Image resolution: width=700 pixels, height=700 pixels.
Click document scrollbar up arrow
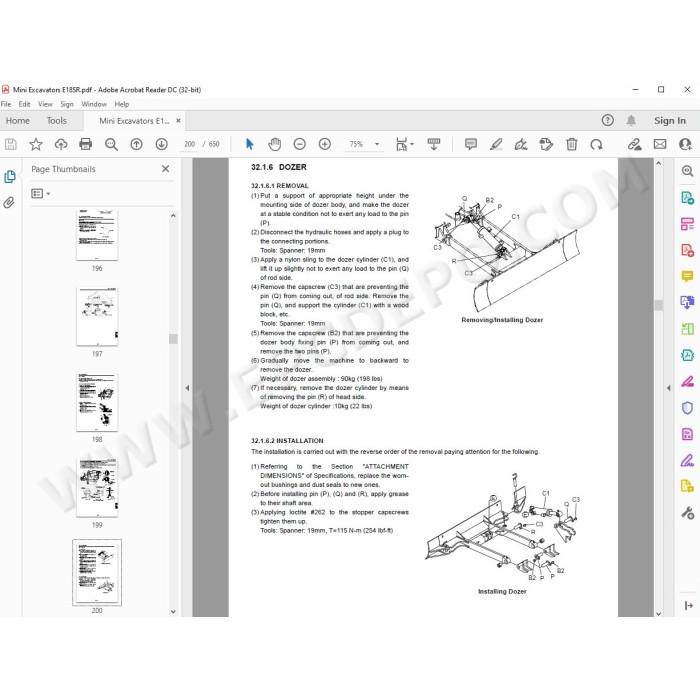click(658, 164)
